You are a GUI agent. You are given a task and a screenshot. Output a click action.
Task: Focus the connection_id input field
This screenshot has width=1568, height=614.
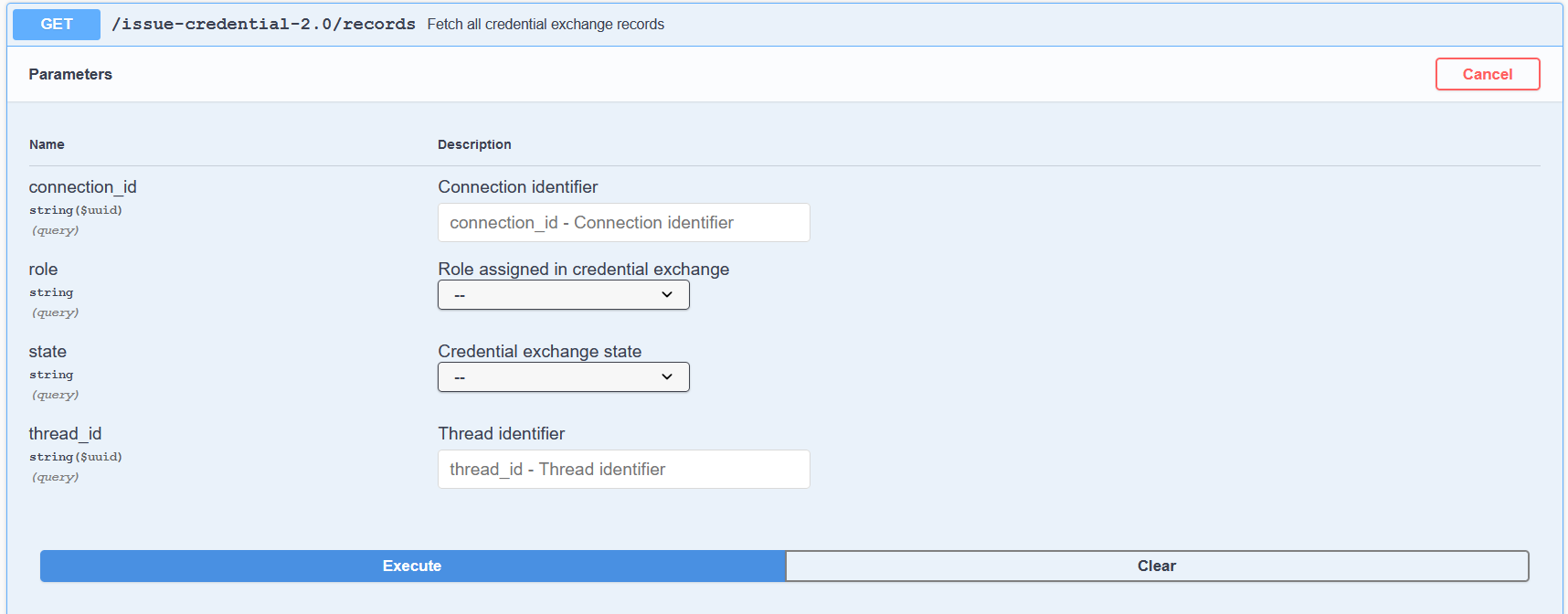point(623,223)
